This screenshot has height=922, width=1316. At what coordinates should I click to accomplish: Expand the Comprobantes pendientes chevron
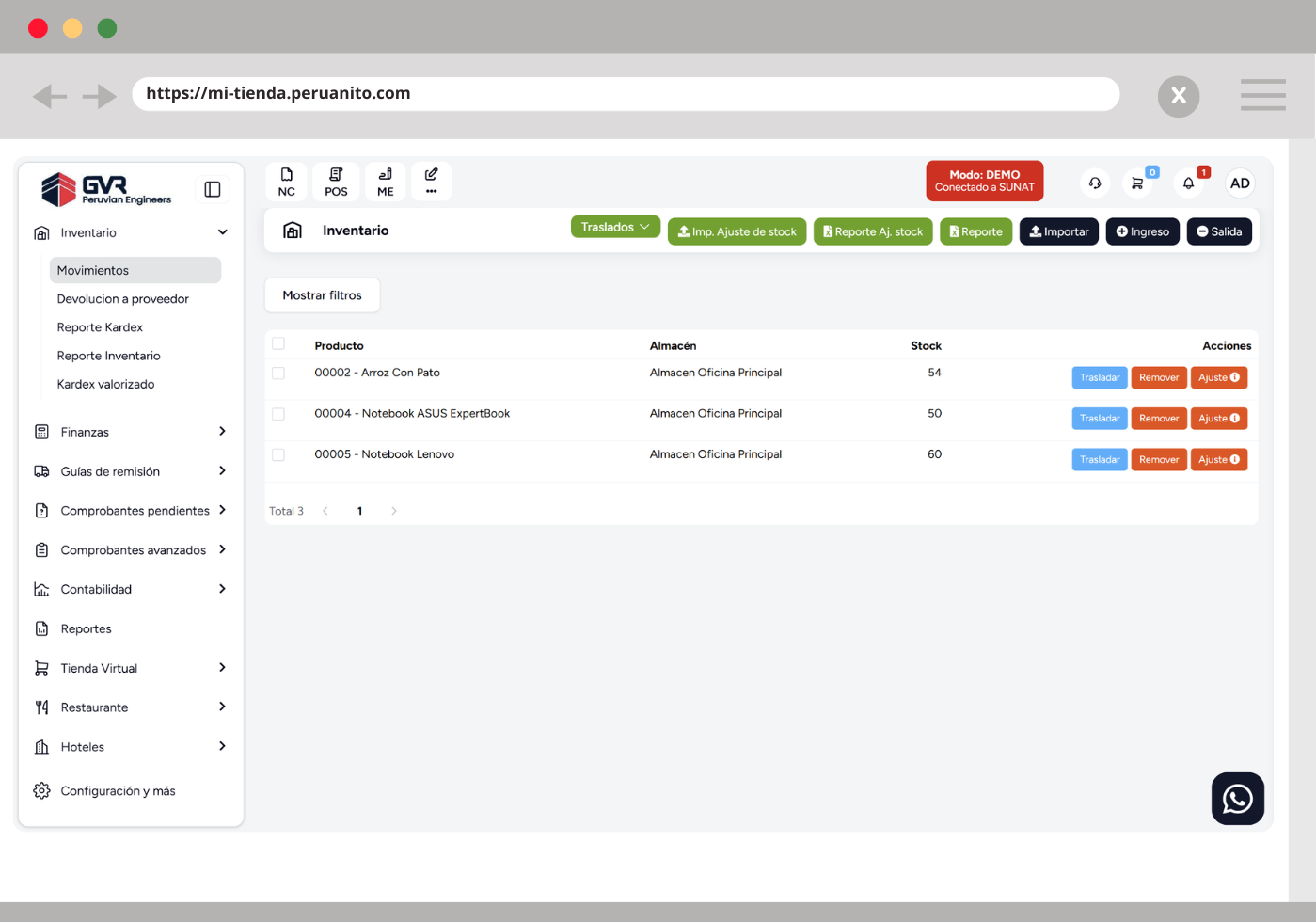(x=223, y=510)
